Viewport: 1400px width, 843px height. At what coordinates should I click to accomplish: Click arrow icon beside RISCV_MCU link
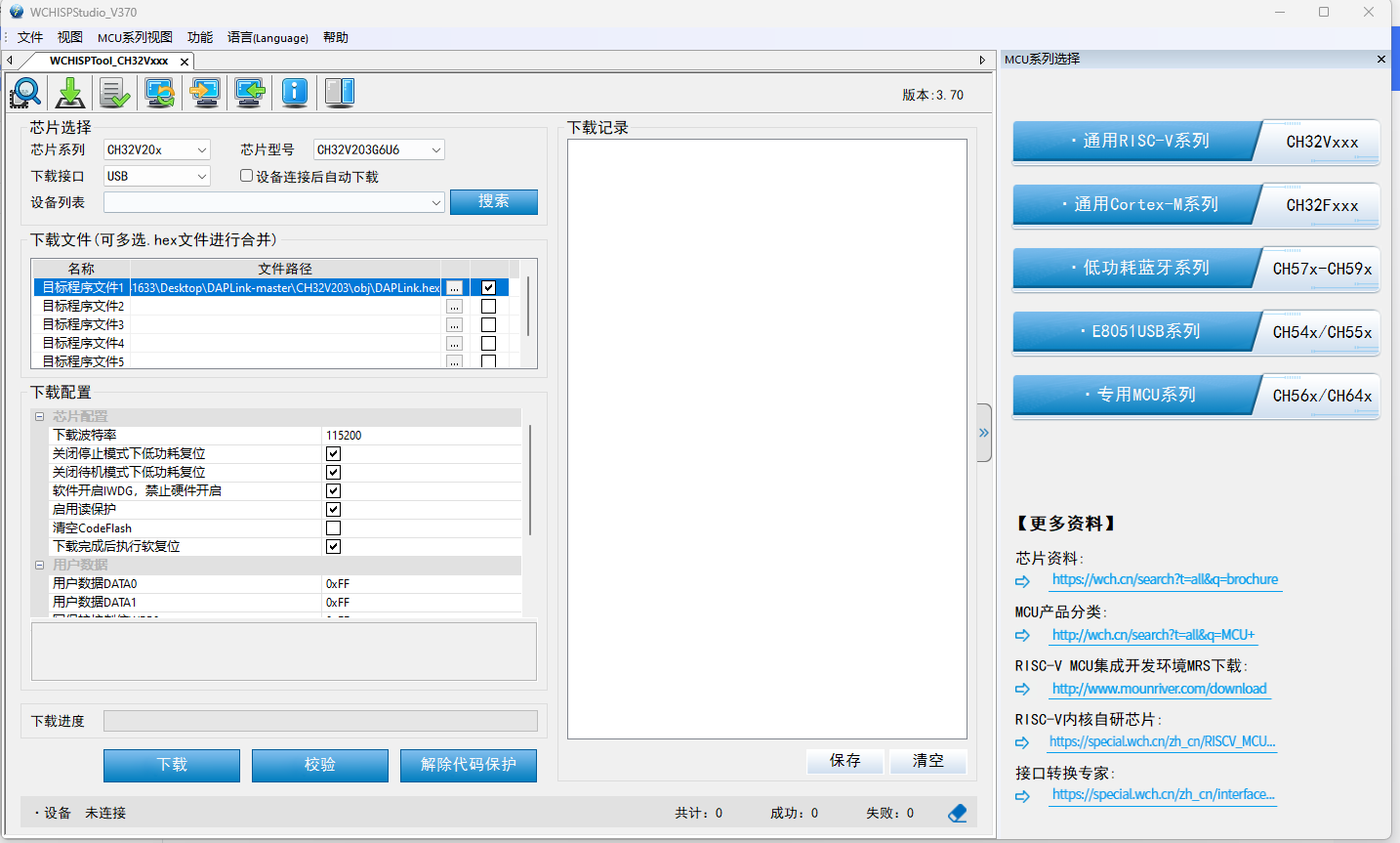pos(1022,742)
